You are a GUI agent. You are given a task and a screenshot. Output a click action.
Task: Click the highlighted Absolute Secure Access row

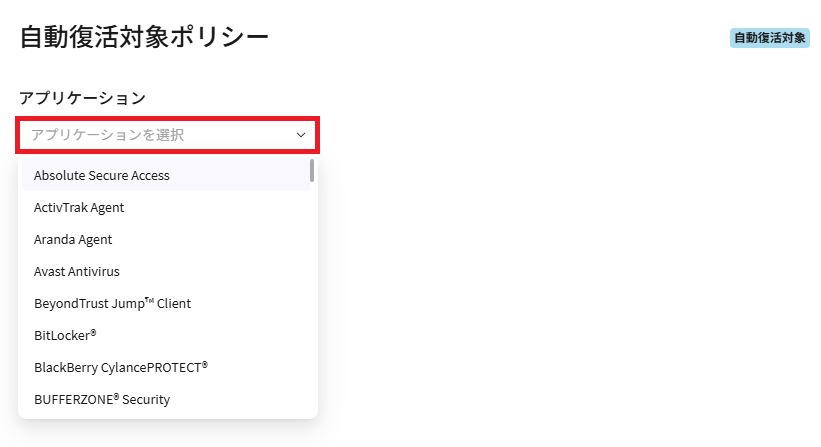point(165,176)
